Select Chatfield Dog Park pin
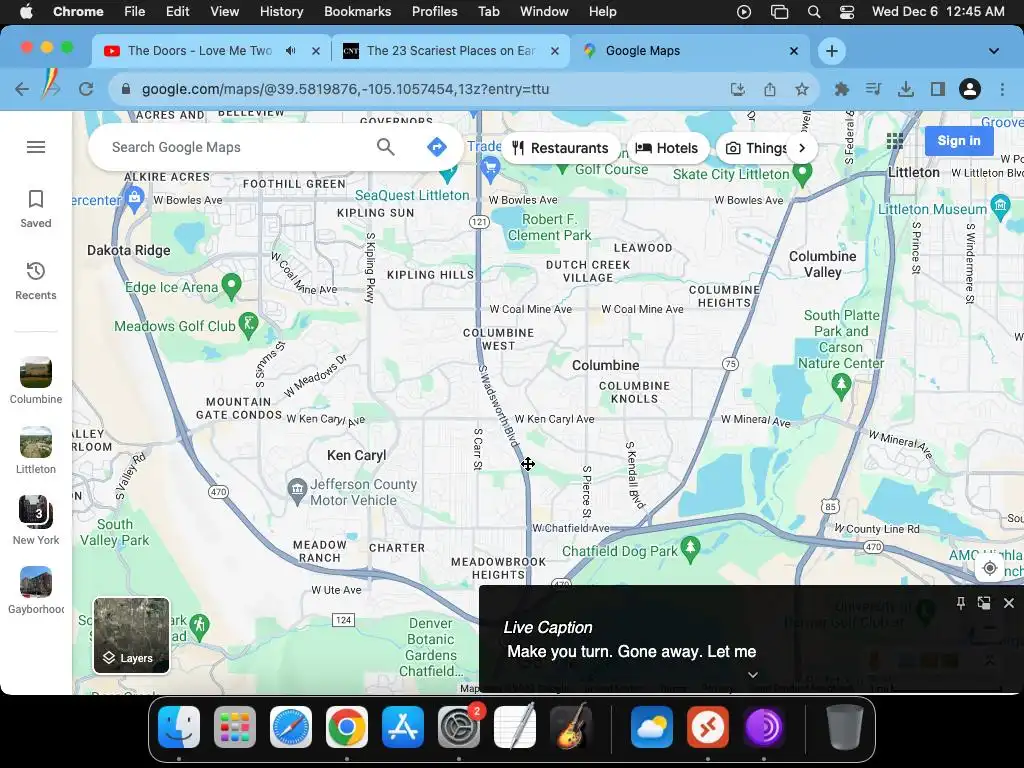This screenshot has height=768, width=1024. pyautogui.click(x=690, y=549)
